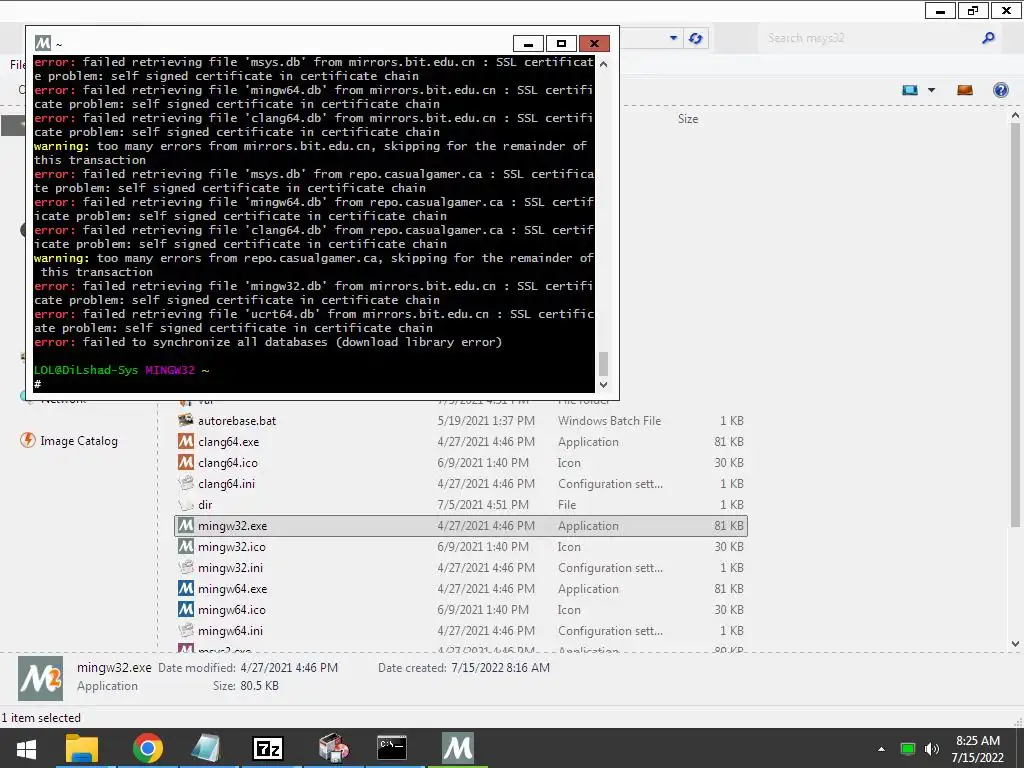The image size is (1024, 768).
Task: Click the speaker volume tray icon
Action: pos(932,749)
